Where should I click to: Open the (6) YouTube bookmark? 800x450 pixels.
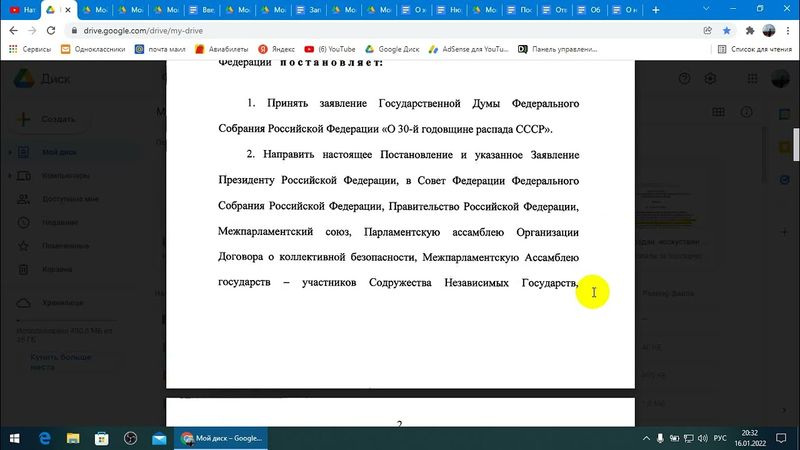point(330,49)
